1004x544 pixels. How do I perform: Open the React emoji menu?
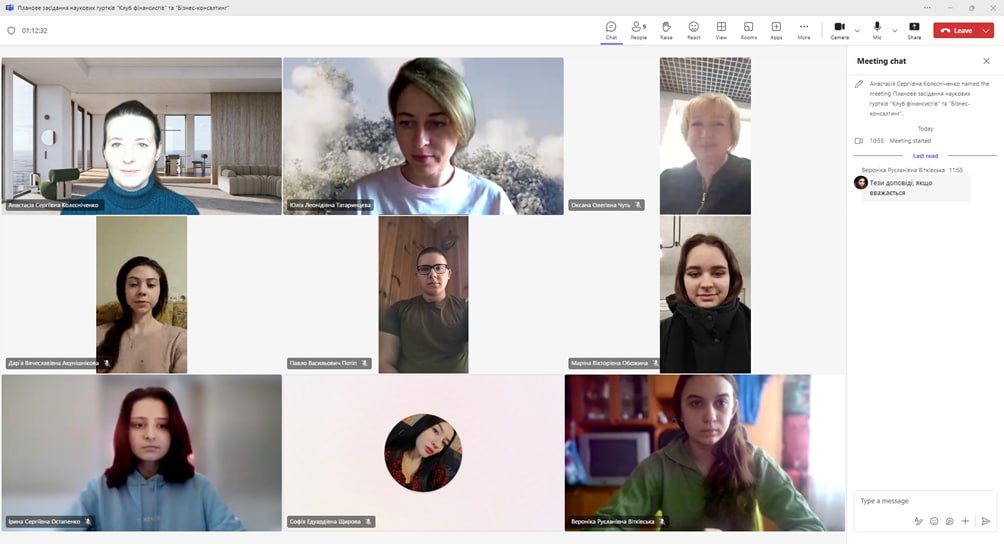coord(693,30)
